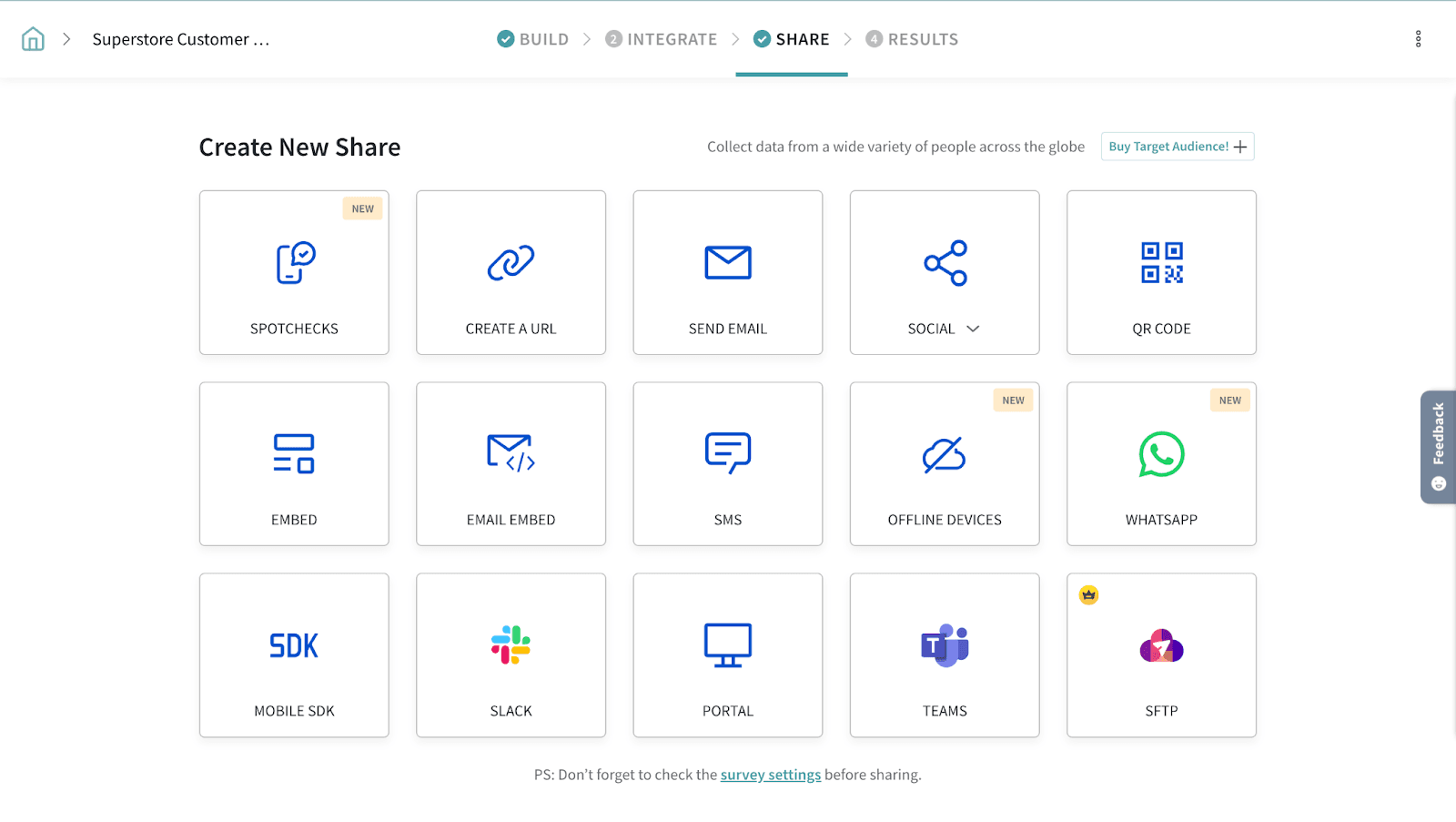Open the Microsoft Teams share option

pos(945,645)
